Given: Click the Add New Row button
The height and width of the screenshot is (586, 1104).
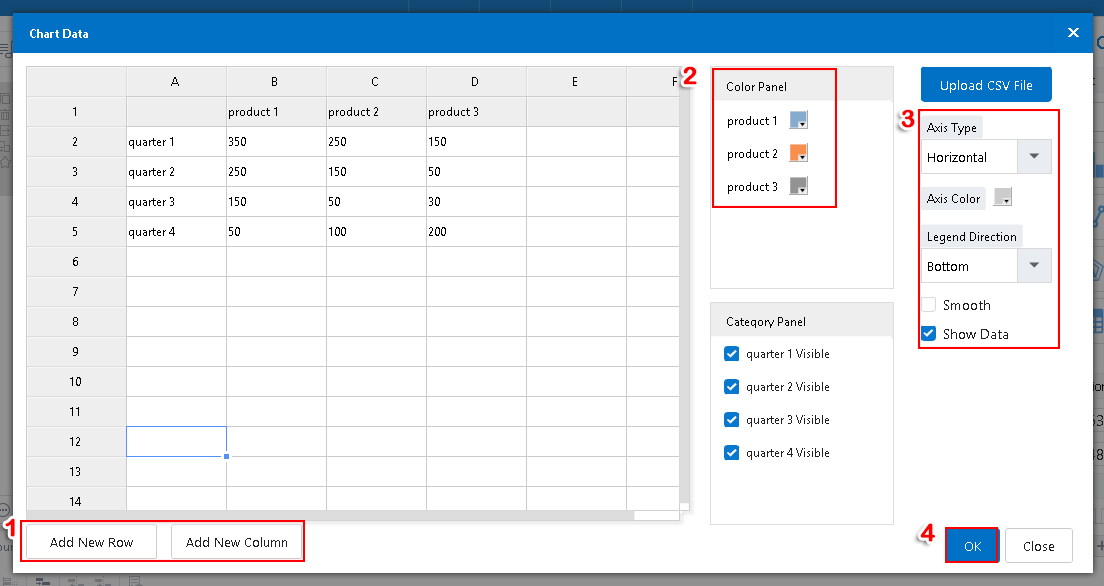Looking at the screenshot, I should (92, 542).
